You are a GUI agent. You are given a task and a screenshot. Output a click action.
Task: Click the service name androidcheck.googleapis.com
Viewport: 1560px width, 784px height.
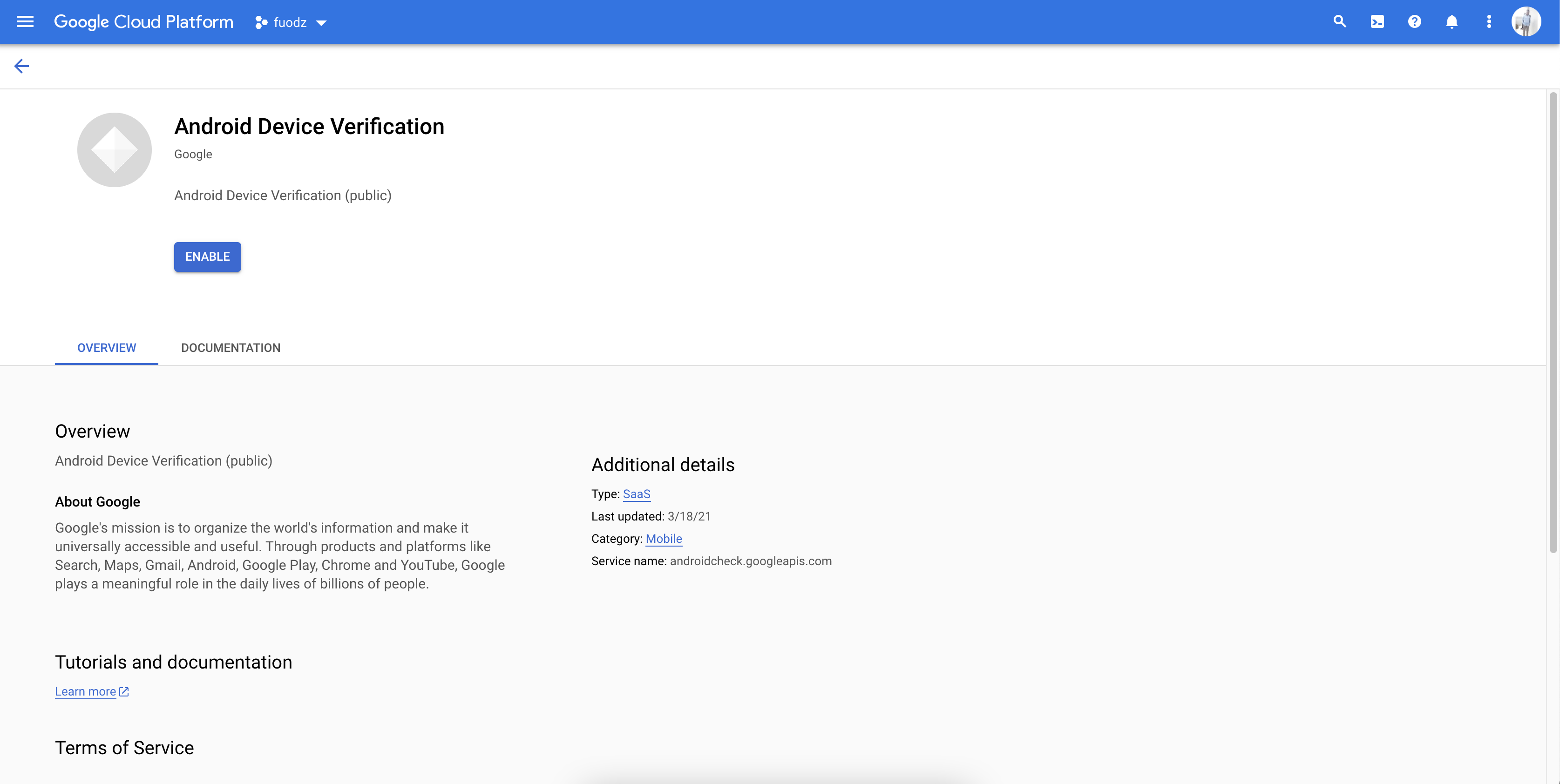(x=751, y=561)
